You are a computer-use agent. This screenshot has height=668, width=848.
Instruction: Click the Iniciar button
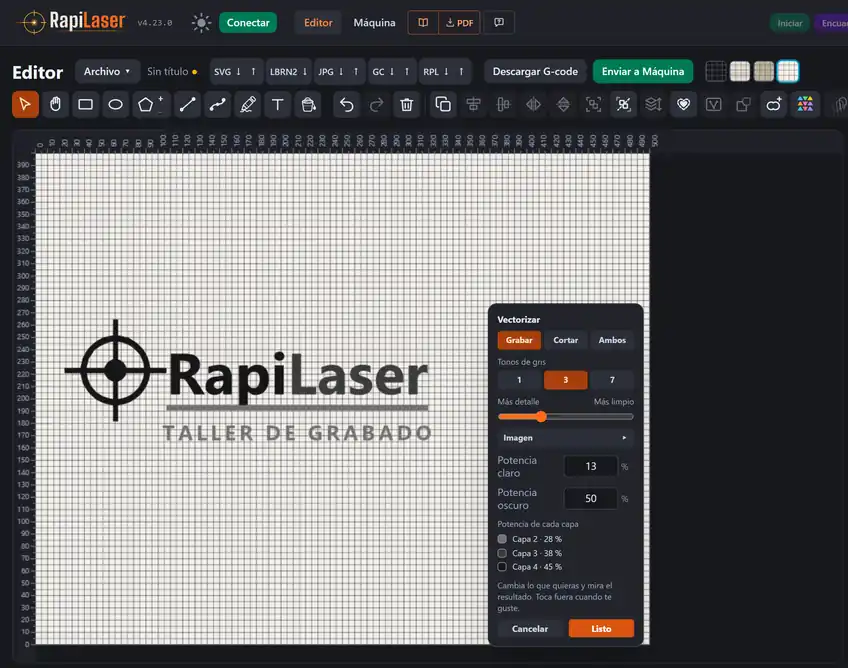790,23
